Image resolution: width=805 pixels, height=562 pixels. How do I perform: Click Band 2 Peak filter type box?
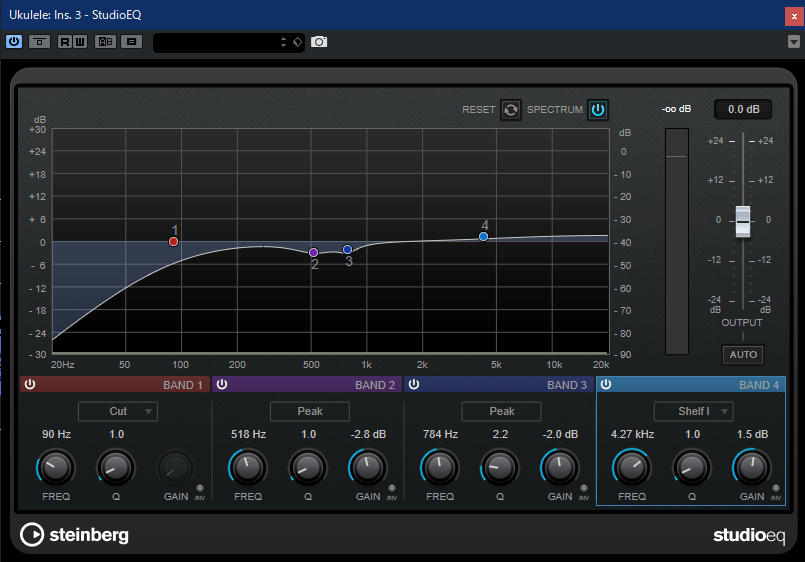pos(310,411)
